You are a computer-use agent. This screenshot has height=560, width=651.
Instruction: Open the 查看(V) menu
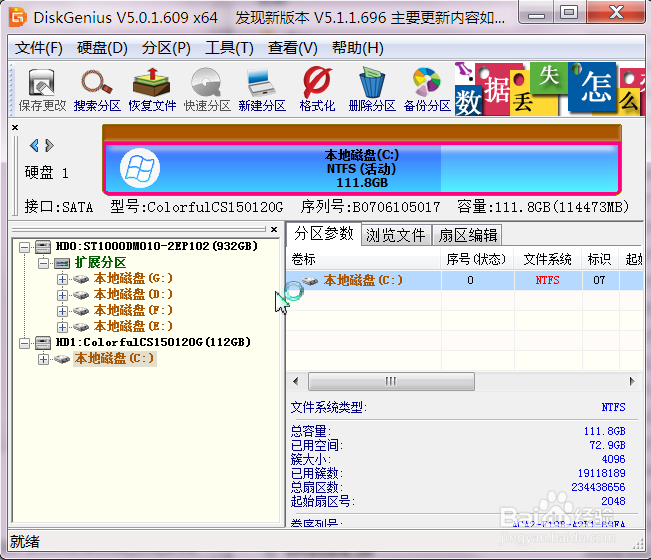(x=293, y=48)
